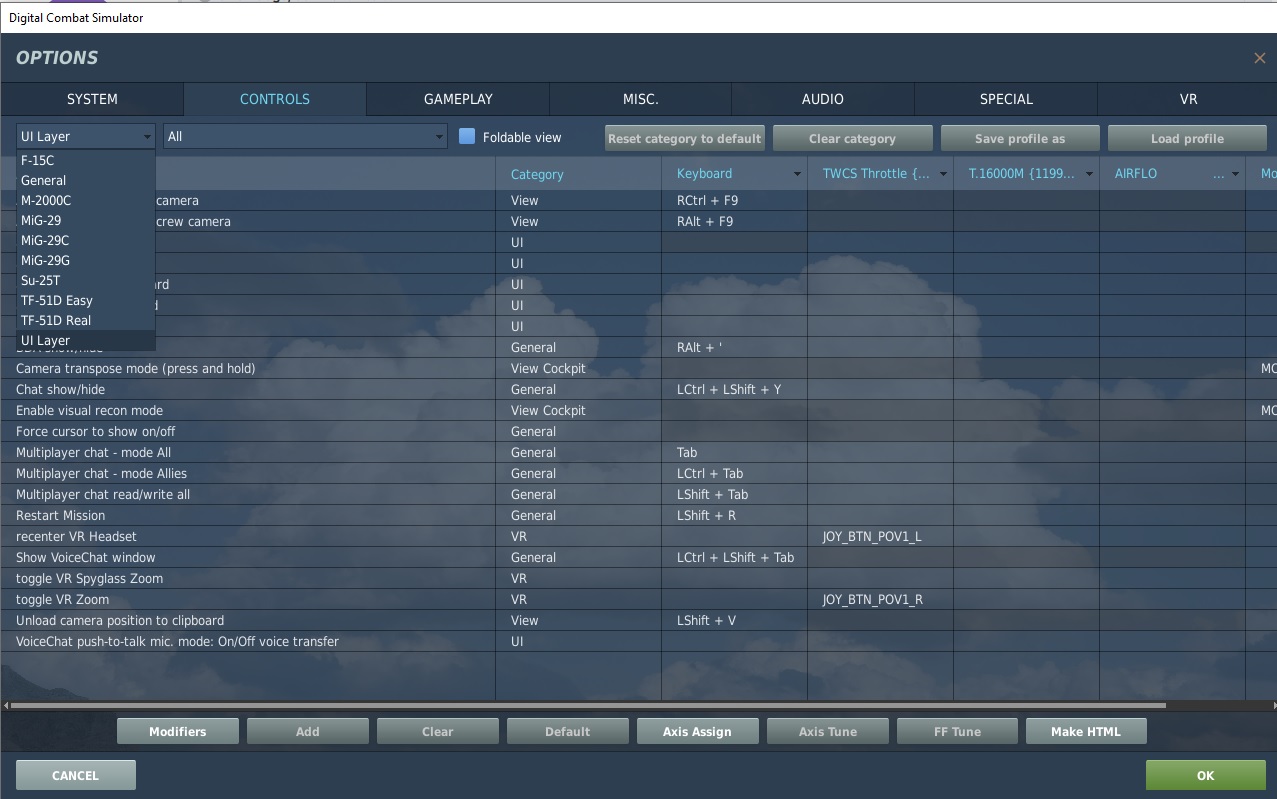Image resolution: width=1277 pixels, height=799 pixels.
Task: Select Multiplayer chat - mode All row
Action: pyautogui.click(x=638, y=452)
